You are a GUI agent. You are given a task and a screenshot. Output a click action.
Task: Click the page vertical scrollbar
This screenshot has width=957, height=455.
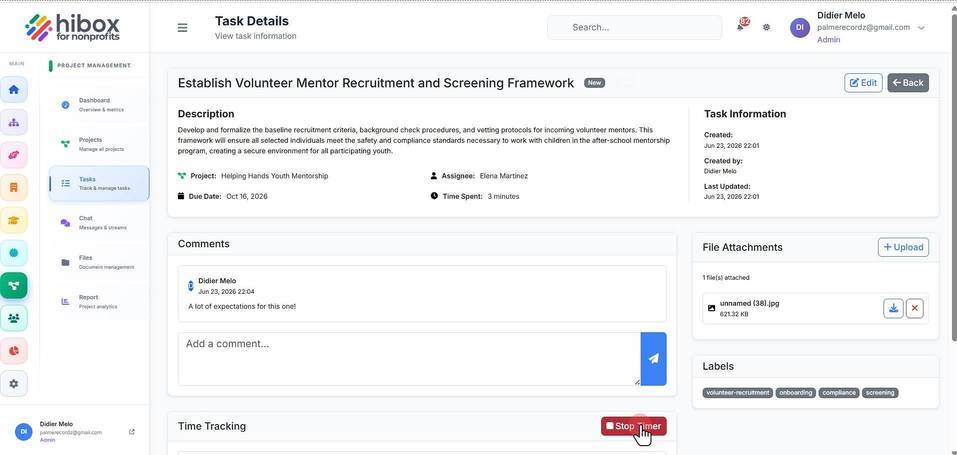pos(953,177)
